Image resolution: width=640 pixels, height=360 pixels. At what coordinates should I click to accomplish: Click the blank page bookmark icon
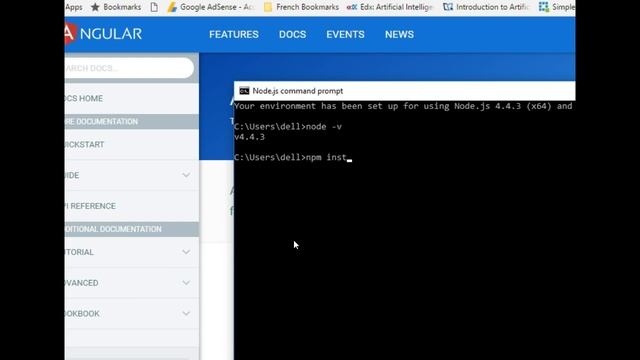(x=154, y=7)
